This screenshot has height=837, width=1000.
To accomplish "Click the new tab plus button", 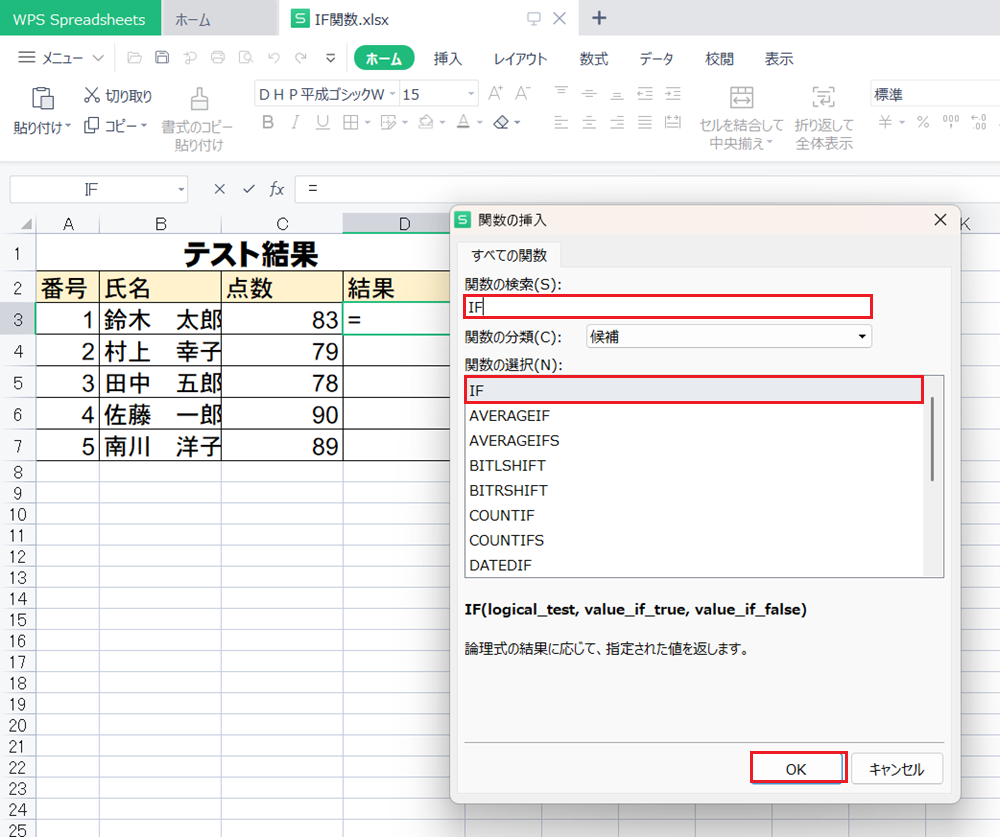I will [x=599, y=18].
